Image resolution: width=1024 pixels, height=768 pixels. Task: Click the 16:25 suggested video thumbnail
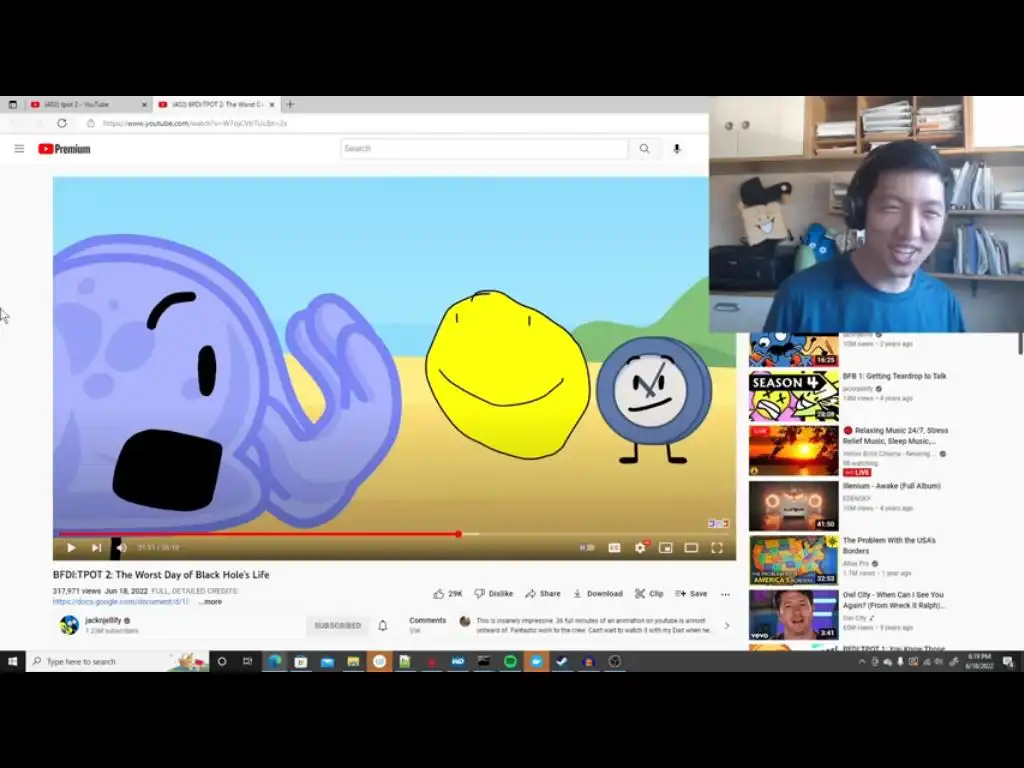click(793, 350)
